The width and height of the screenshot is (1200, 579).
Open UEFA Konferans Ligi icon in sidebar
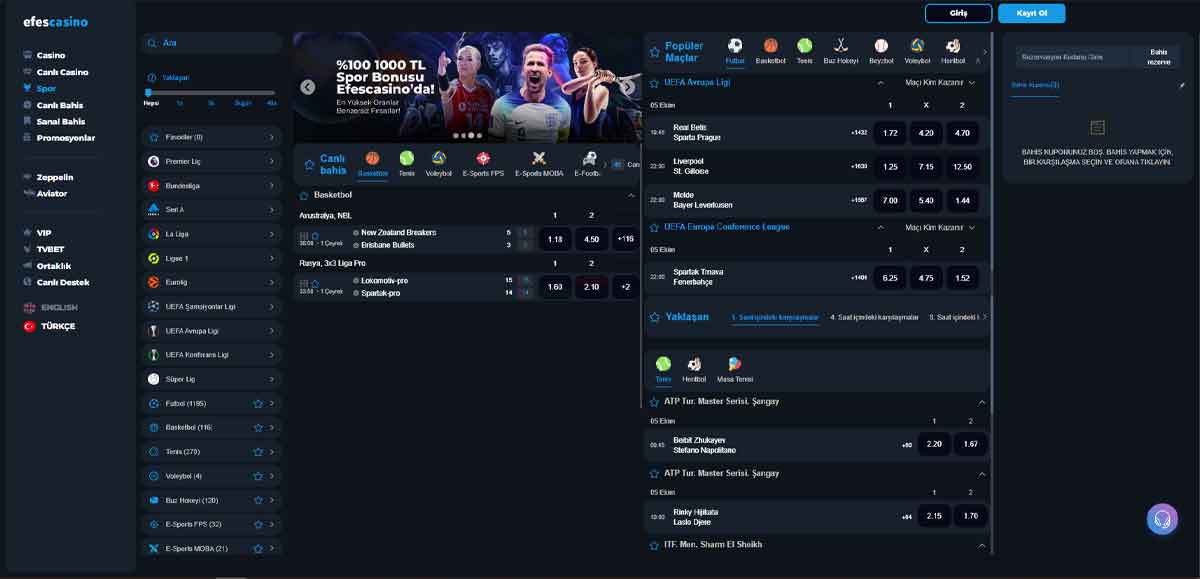(154, 355)
